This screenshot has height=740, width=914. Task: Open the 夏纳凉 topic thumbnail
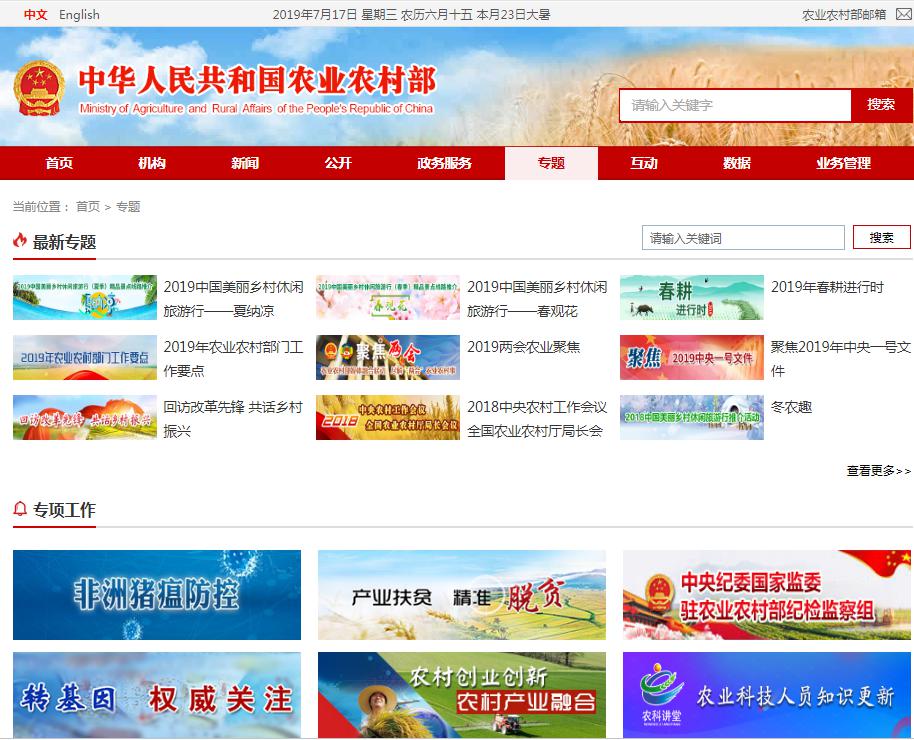85,297
